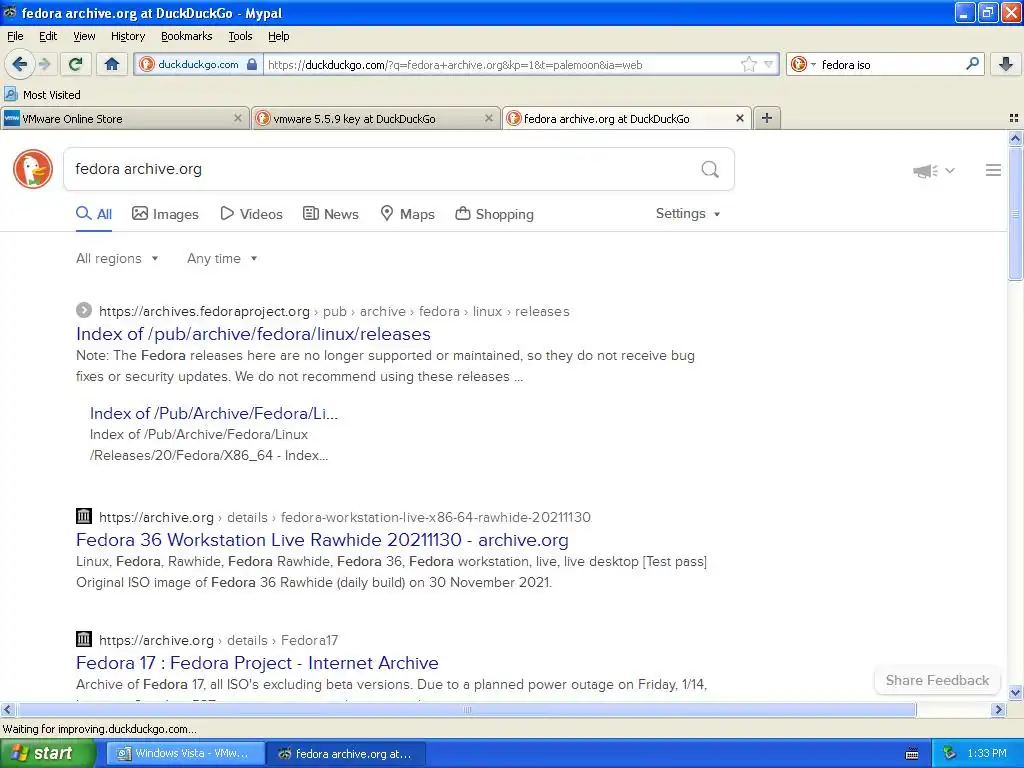Click the horizontal scrollbar left arrow
The height and width of the screenshot is (768, 1024).
coord(8,709)
